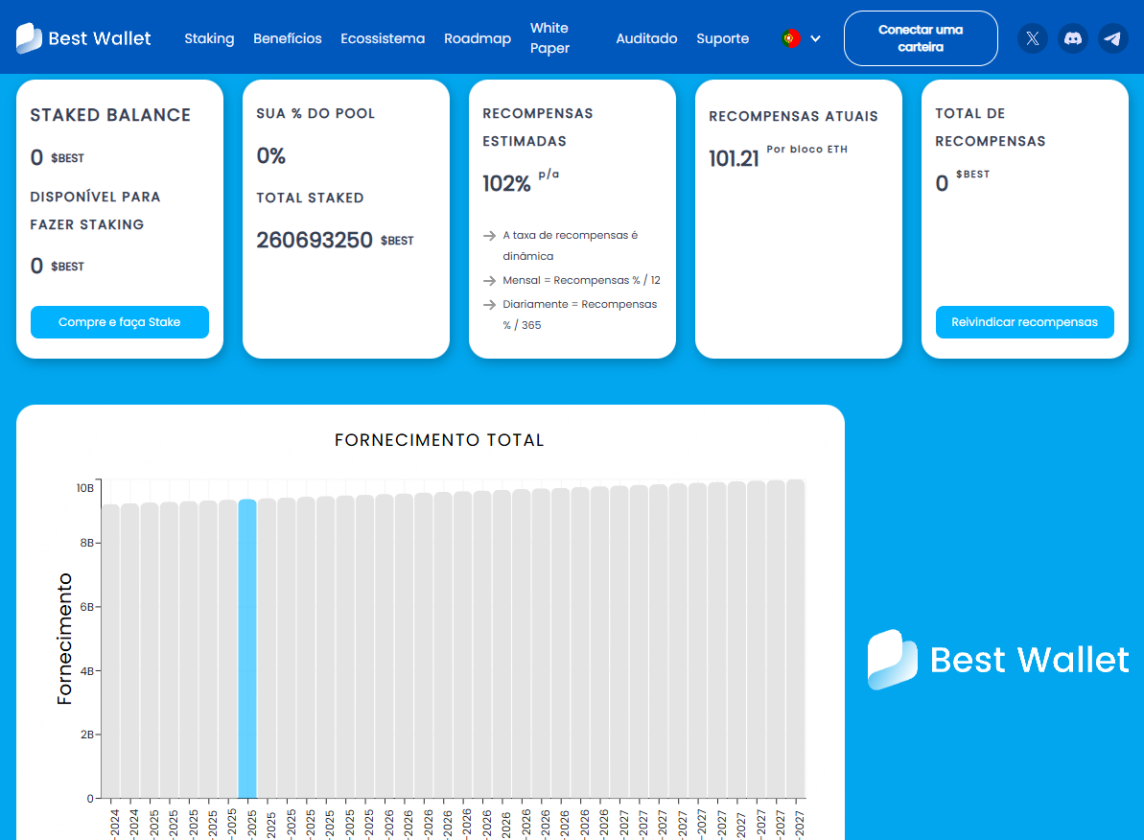Open the Telegram social icon
The image size is (1144, 840).
click(x=1113, y=39)
